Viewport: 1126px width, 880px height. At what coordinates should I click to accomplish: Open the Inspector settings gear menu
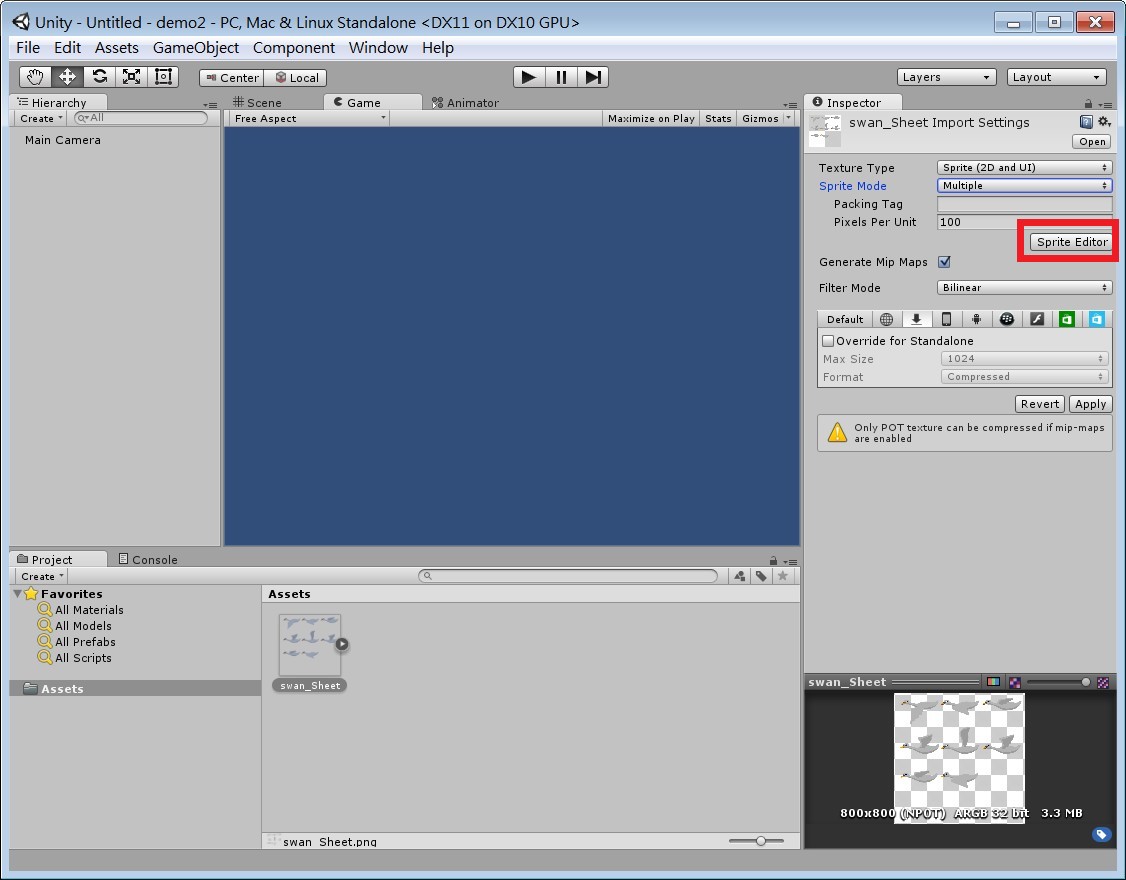click(1104, 122)
